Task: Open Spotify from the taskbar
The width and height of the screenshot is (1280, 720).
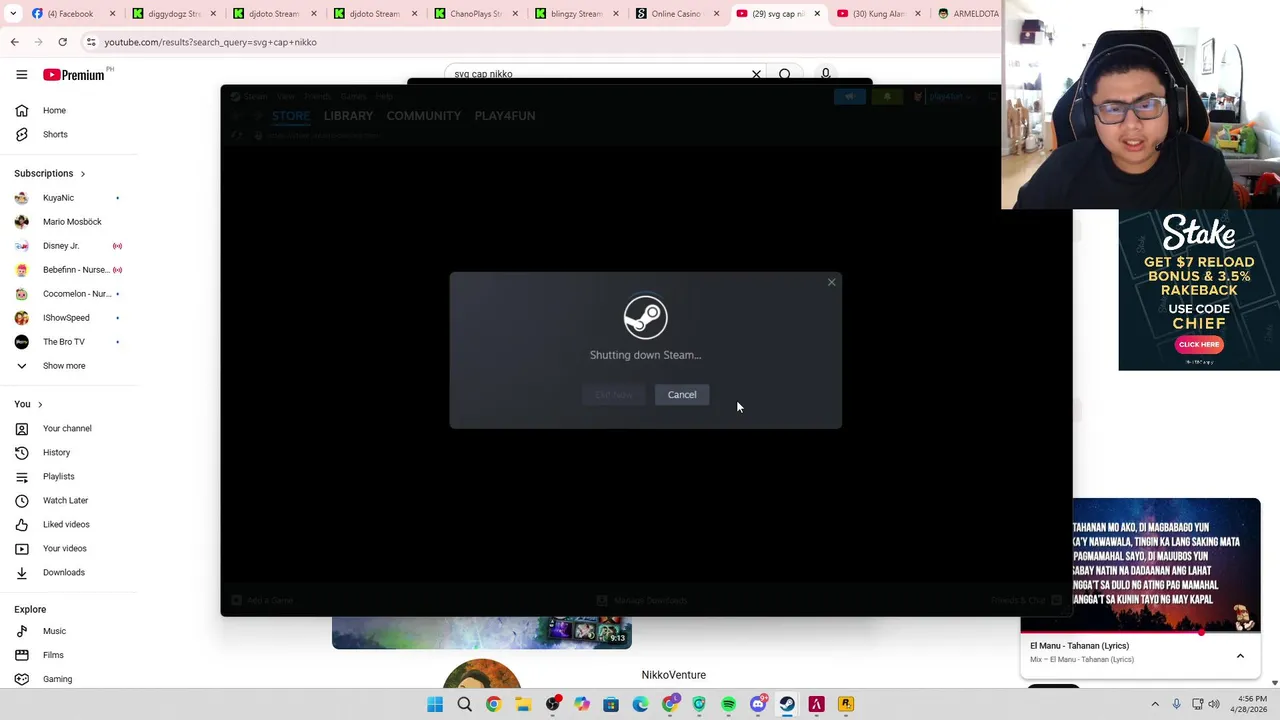Action: (x=728, y=704)
